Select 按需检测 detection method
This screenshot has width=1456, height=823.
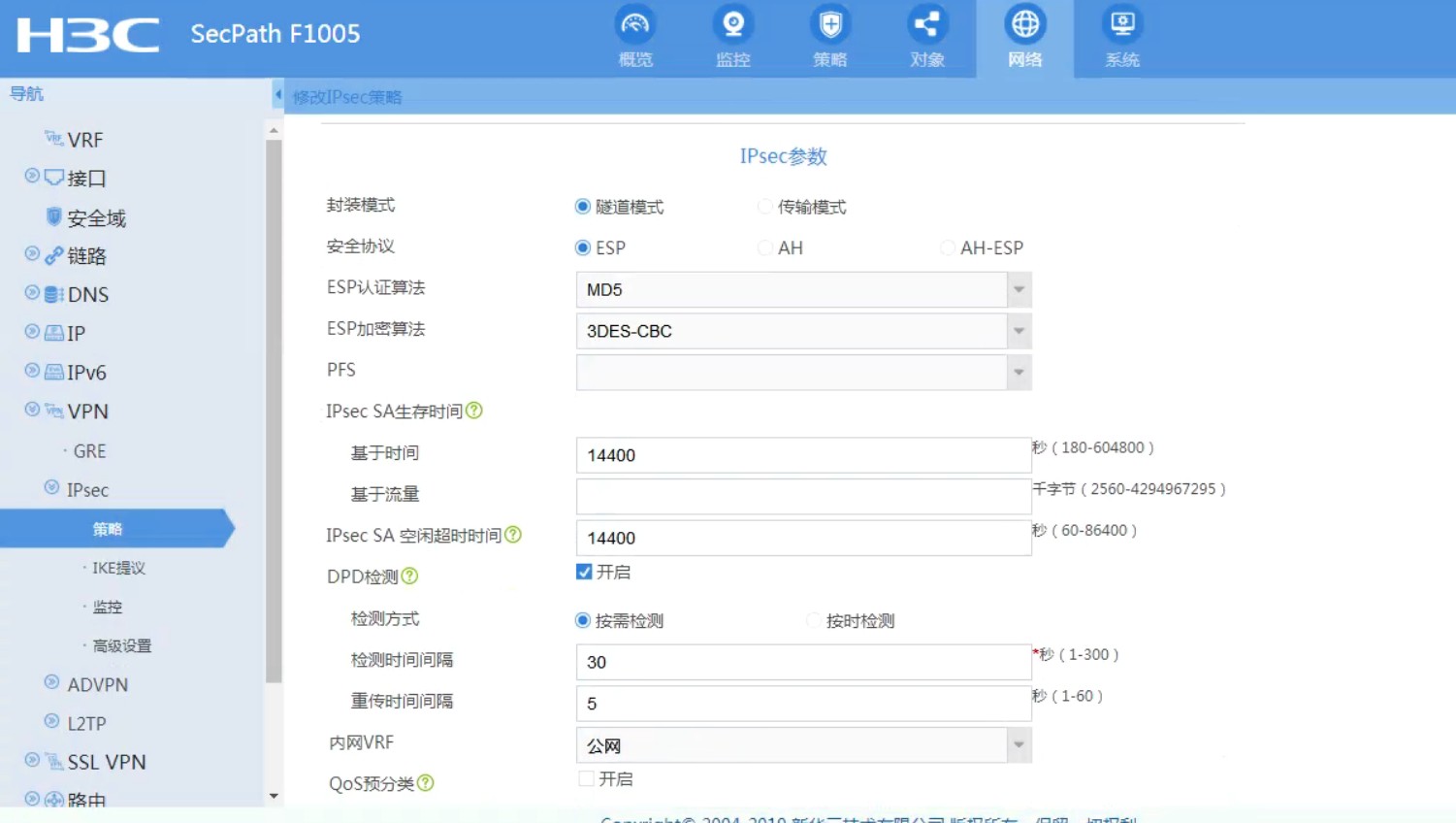pos(583,620)
